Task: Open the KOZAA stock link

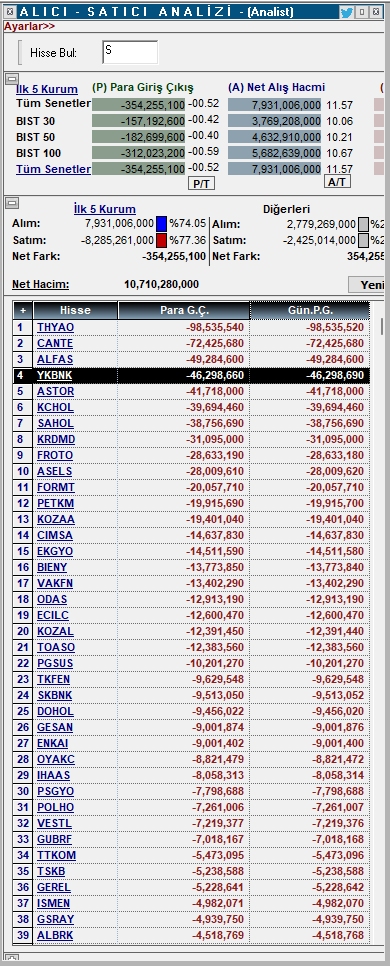Action: tap(56, 519)
